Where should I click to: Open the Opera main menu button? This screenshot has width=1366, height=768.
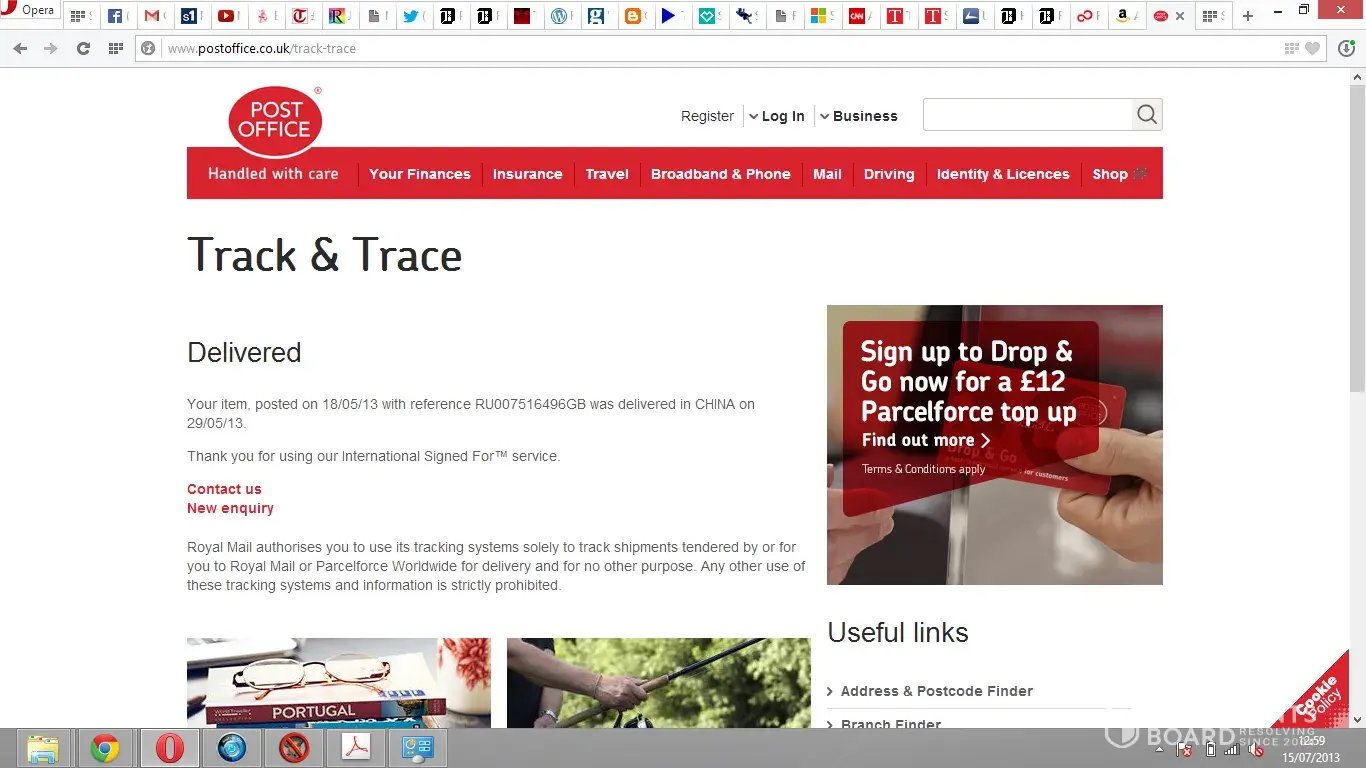[x=30, y=10]
